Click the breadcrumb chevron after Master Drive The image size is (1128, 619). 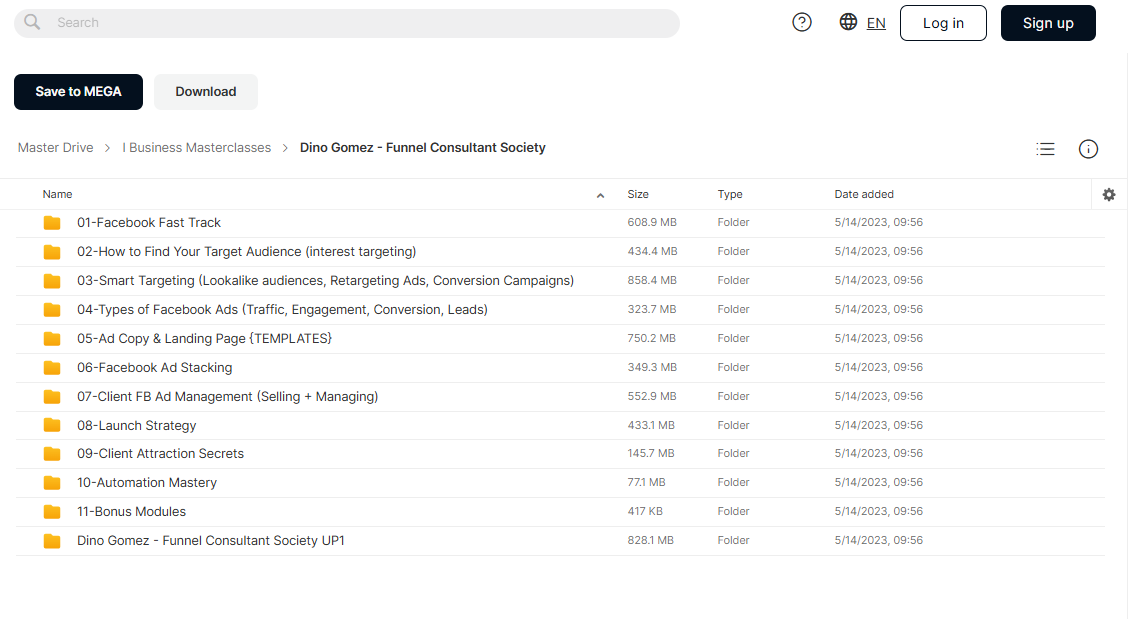[107, 148]
